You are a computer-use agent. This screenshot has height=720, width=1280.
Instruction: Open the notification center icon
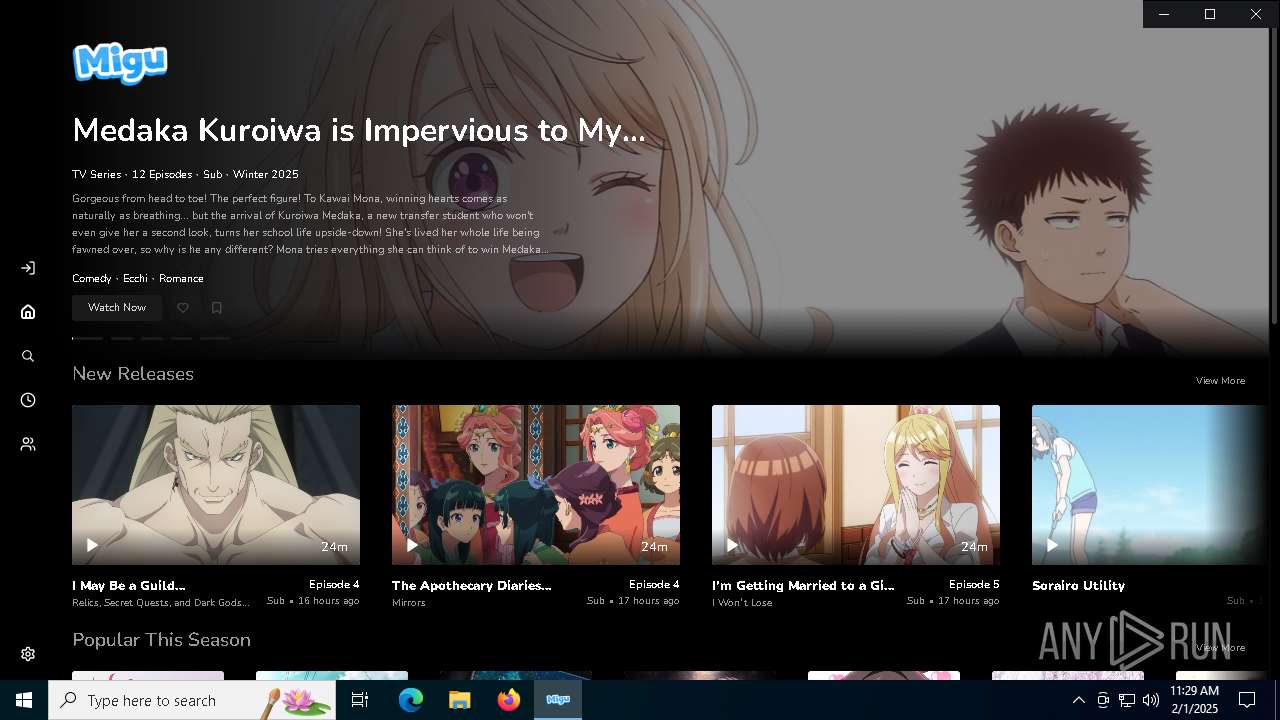(1247, 700)
